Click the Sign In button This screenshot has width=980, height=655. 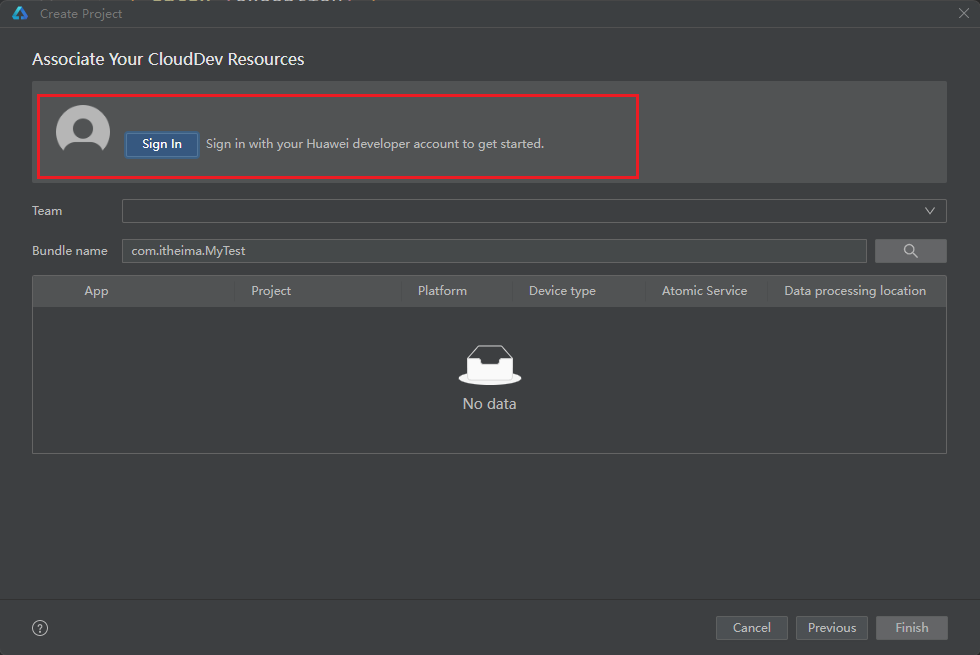coord(162,144)
